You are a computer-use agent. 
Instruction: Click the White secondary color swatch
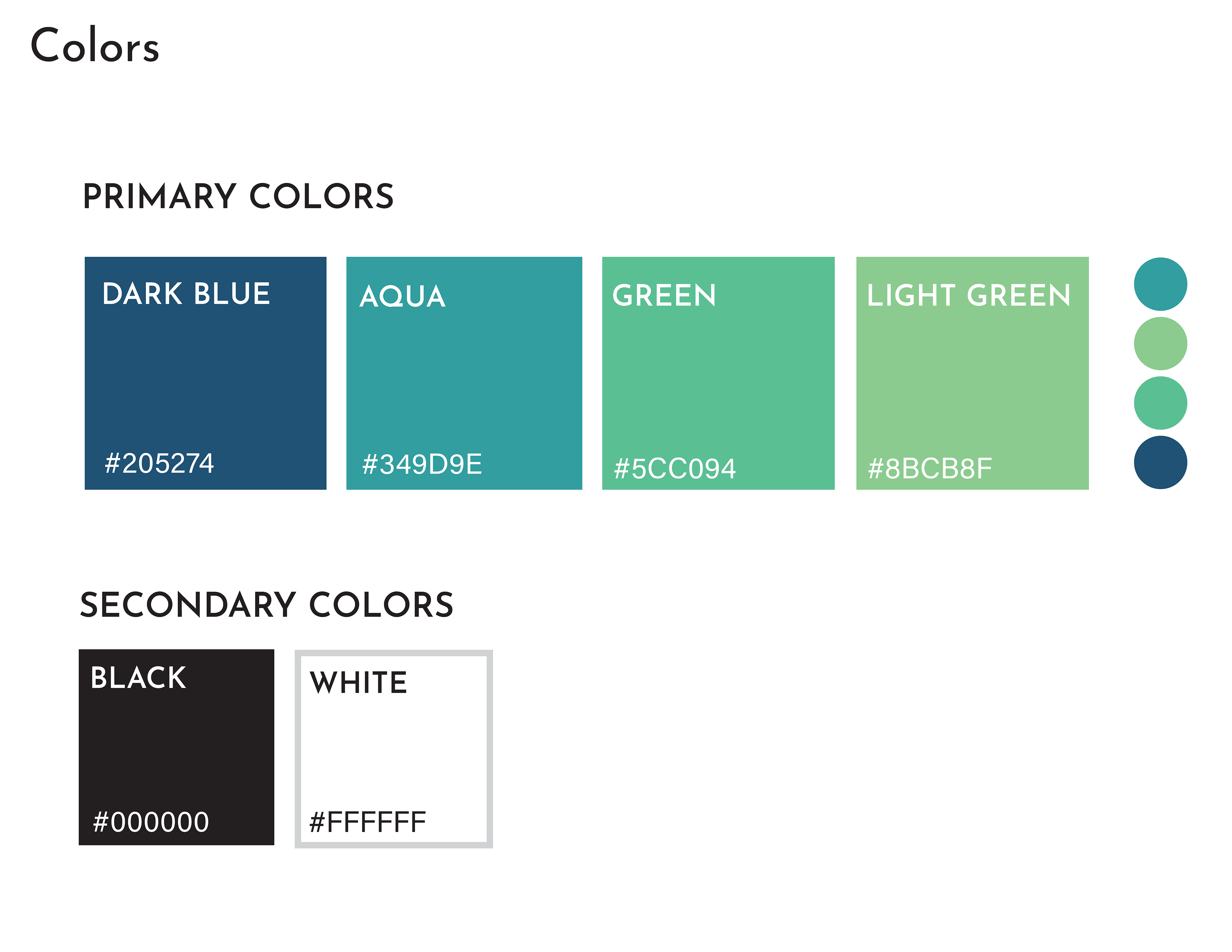click(393, 748)
